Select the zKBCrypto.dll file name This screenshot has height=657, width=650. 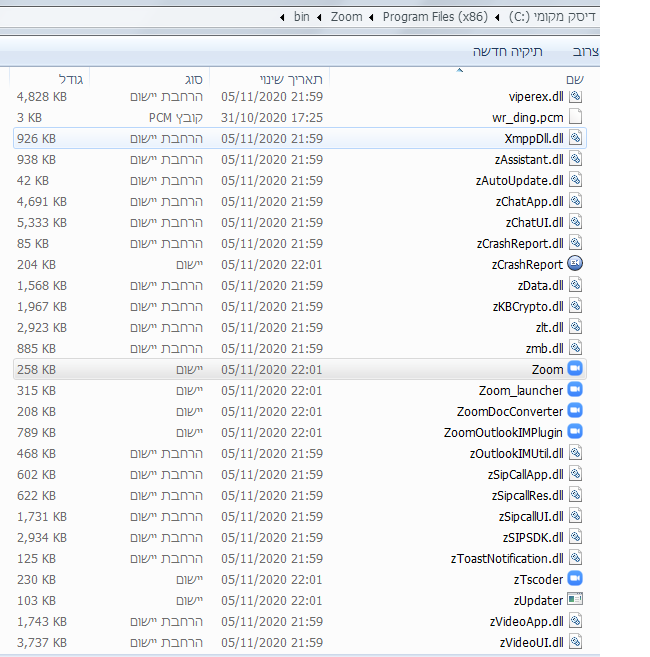pyautogui.click(x=528, y=307)
